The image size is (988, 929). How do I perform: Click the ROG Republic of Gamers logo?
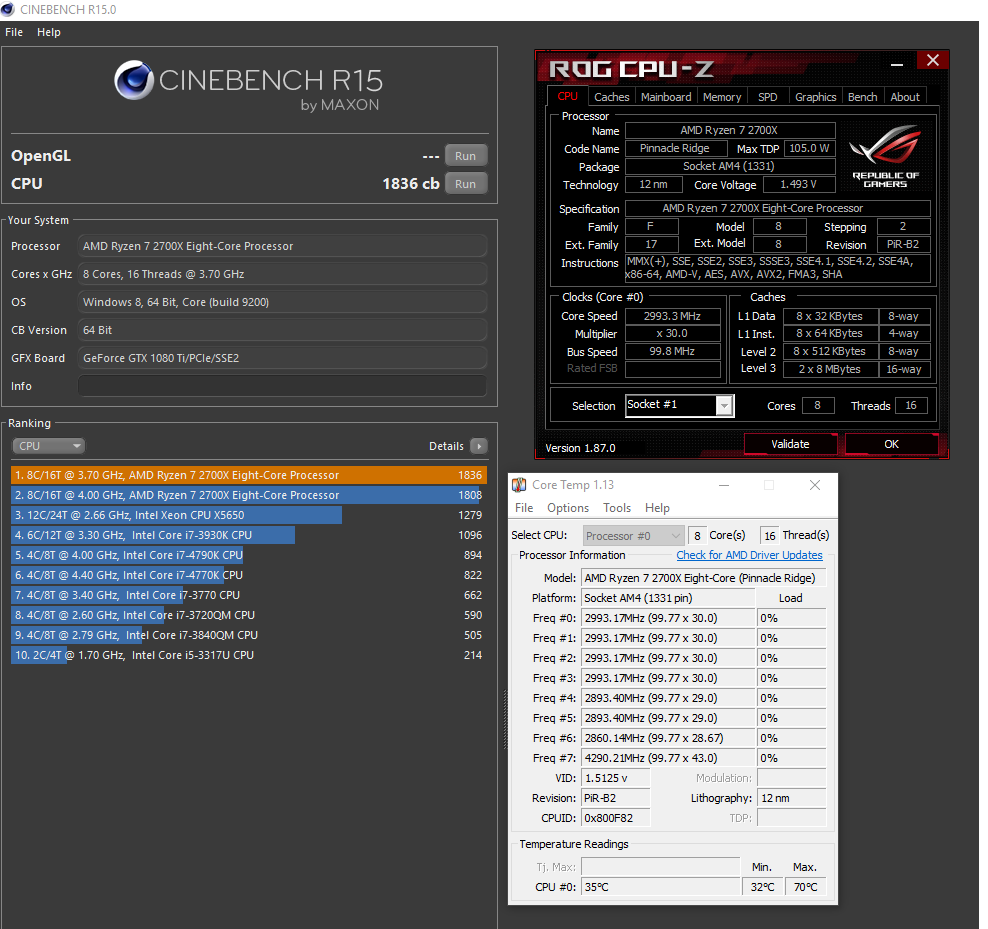pyautogui.click(x=885, y=156)
